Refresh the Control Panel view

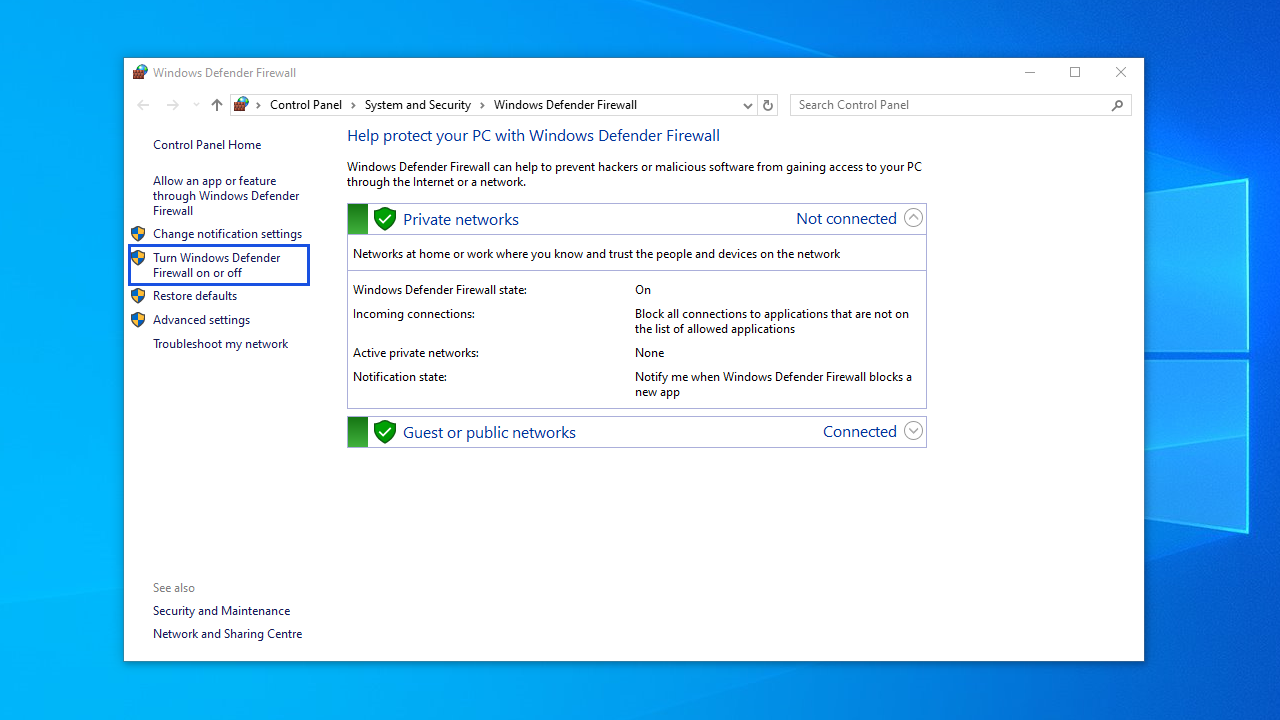tap(768, 105)
